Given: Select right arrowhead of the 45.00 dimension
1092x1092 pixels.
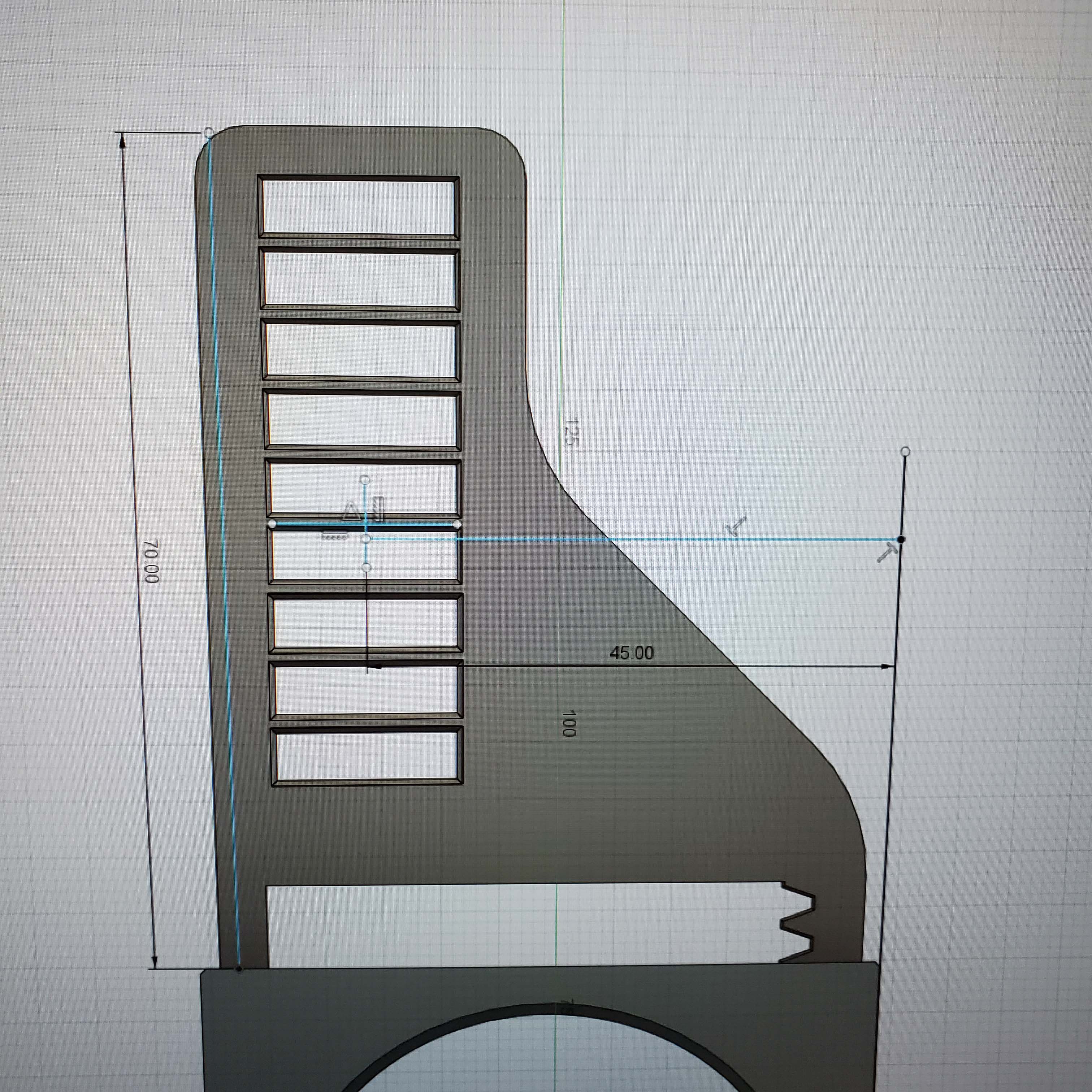Looking at the screenshot, I should (x=888, y=667).
